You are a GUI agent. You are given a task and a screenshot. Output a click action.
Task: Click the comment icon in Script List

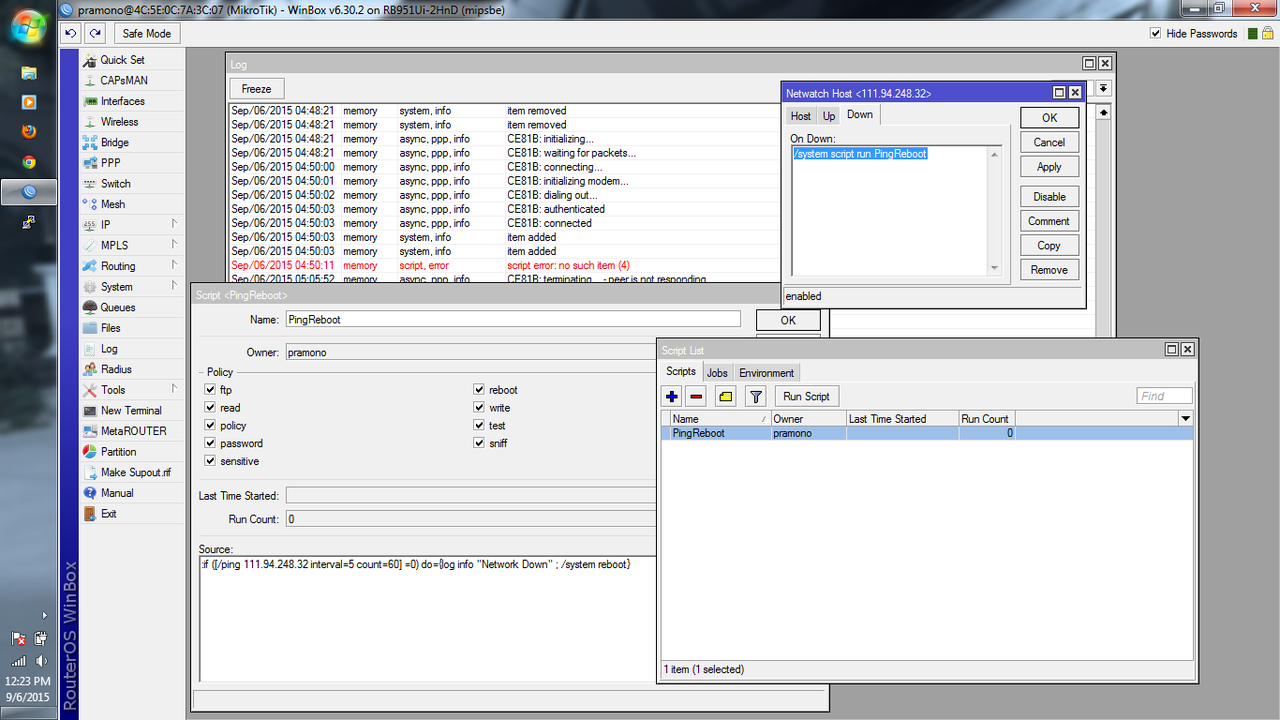click(x=726, y=397)
